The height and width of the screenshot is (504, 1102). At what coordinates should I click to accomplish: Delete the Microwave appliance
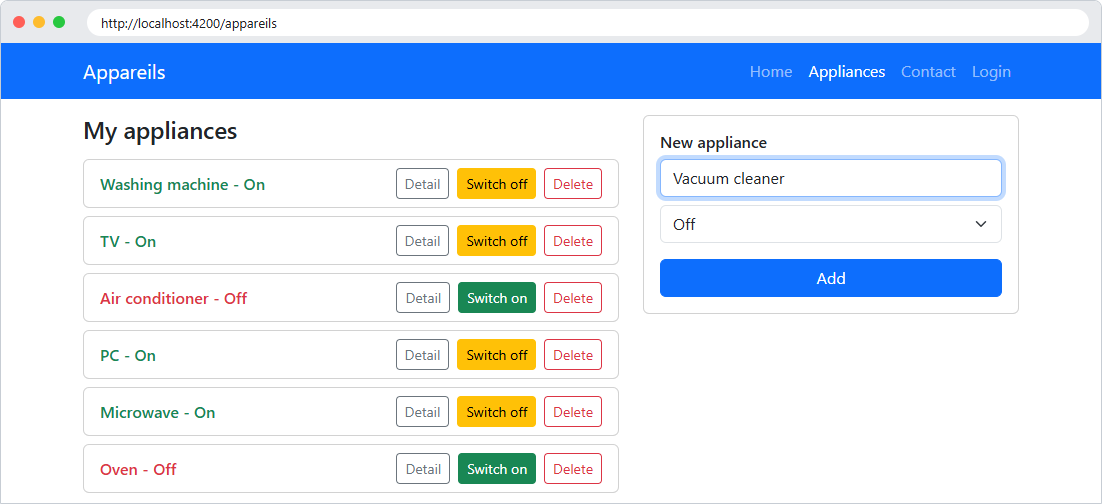point(573,412)
